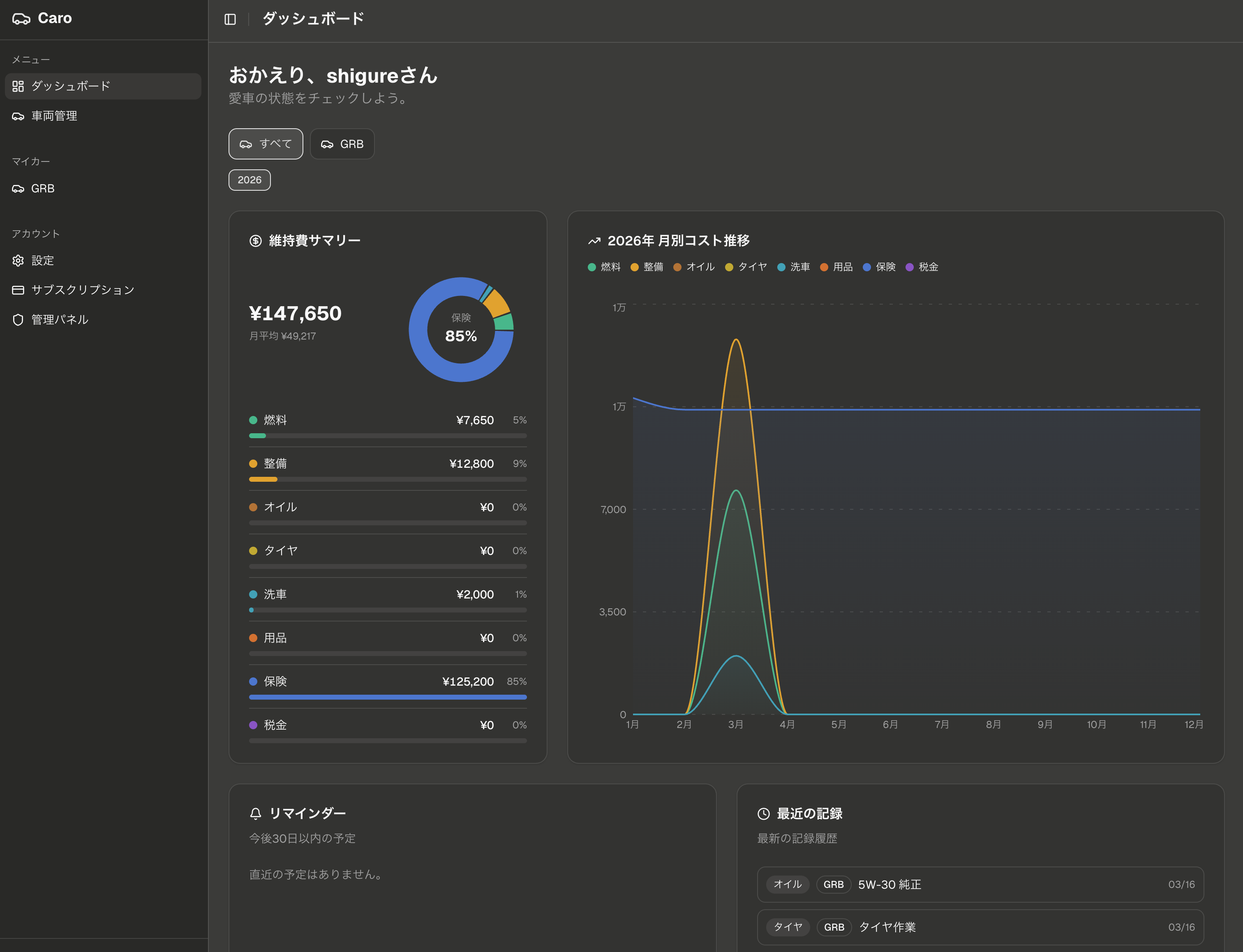Screen dimensions: 1243x952
Task: Toggle 保険 series in chart legend
Action: (879, 267)
